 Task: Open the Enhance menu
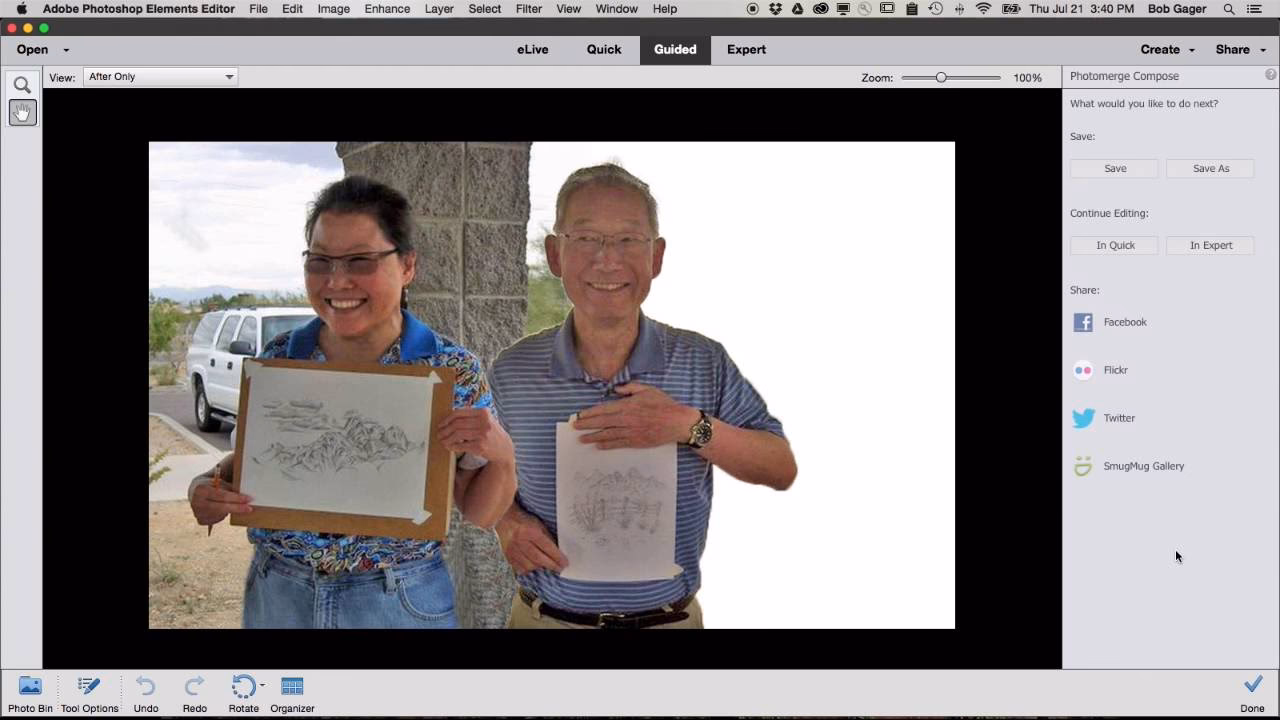(386, 9)
